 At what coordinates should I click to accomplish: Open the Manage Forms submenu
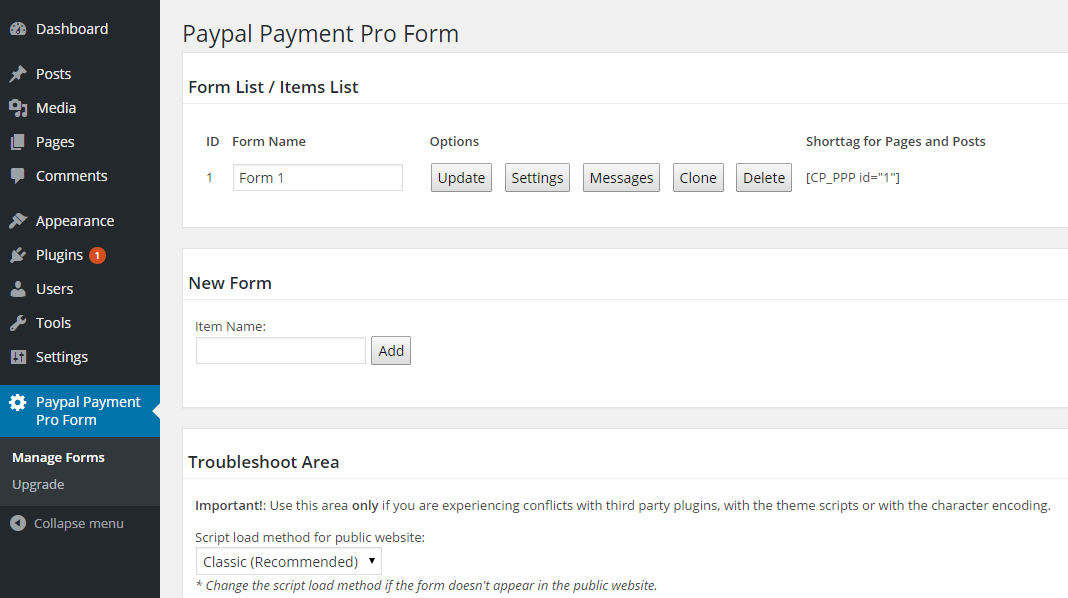pyautogui.click(x=59, y=458)
